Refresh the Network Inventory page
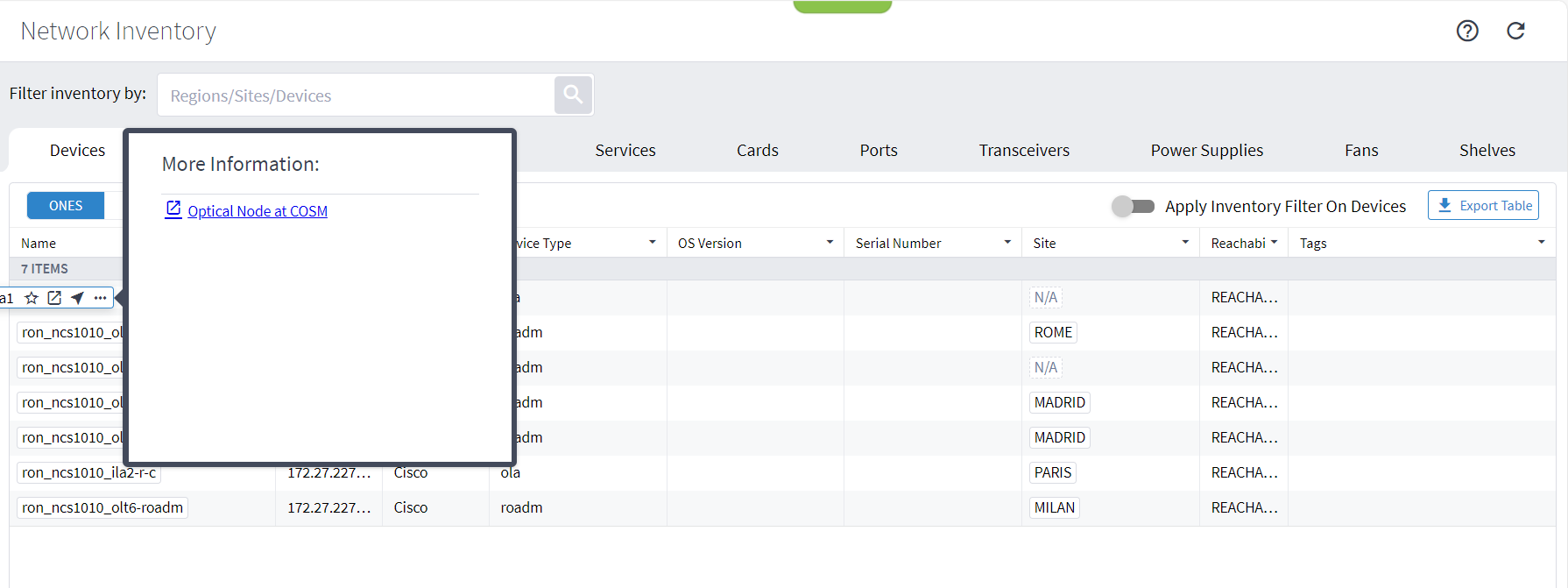The height and width of the screenshot is (588, 1568). pos(1515,32)
